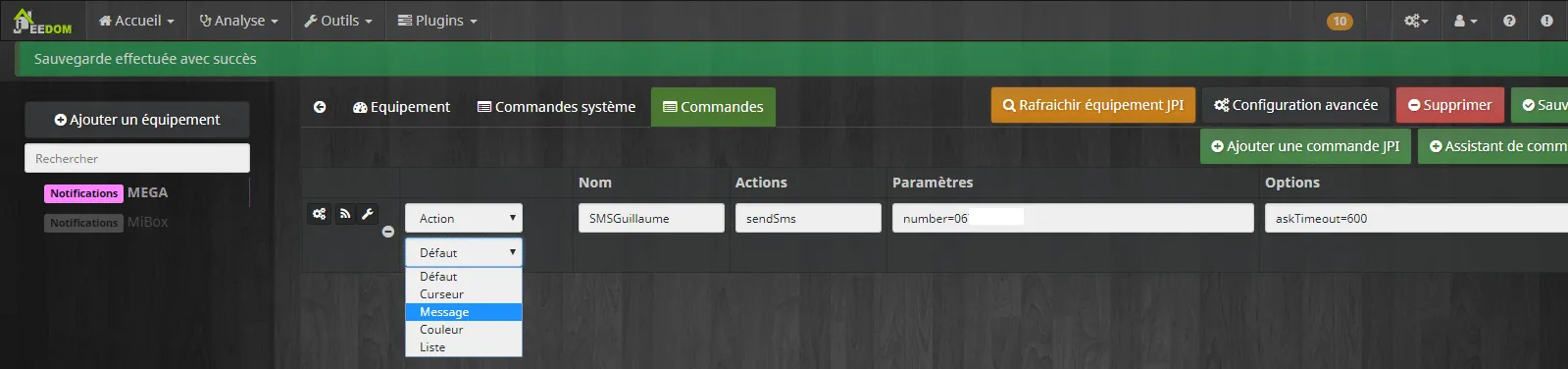Choose Message in the dropdown list
Image resolution: width=1568 pixels, height=369 pixels.
point(464,312)
